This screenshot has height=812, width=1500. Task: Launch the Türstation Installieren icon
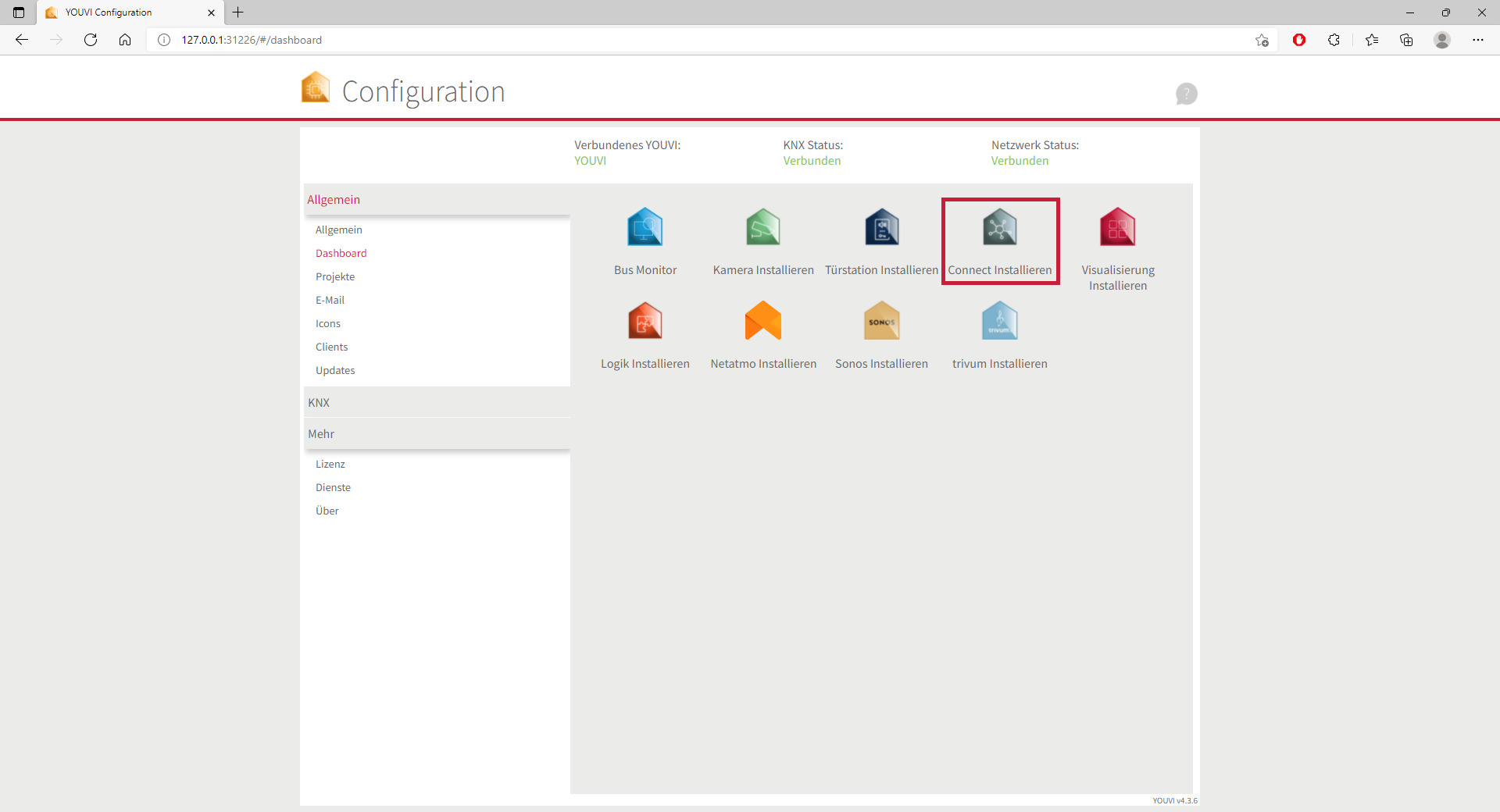click(882, 227)
